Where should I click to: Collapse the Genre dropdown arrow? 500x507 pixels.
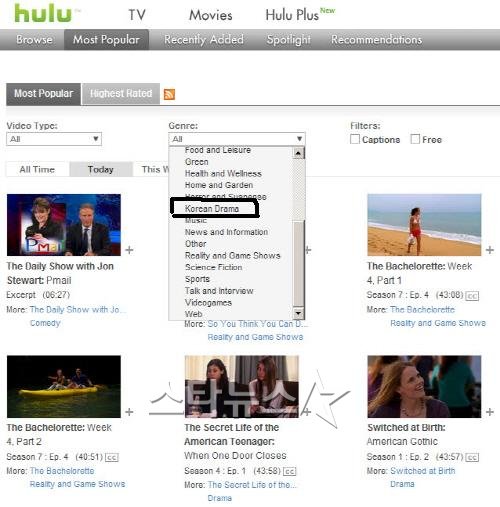(299, 139)
